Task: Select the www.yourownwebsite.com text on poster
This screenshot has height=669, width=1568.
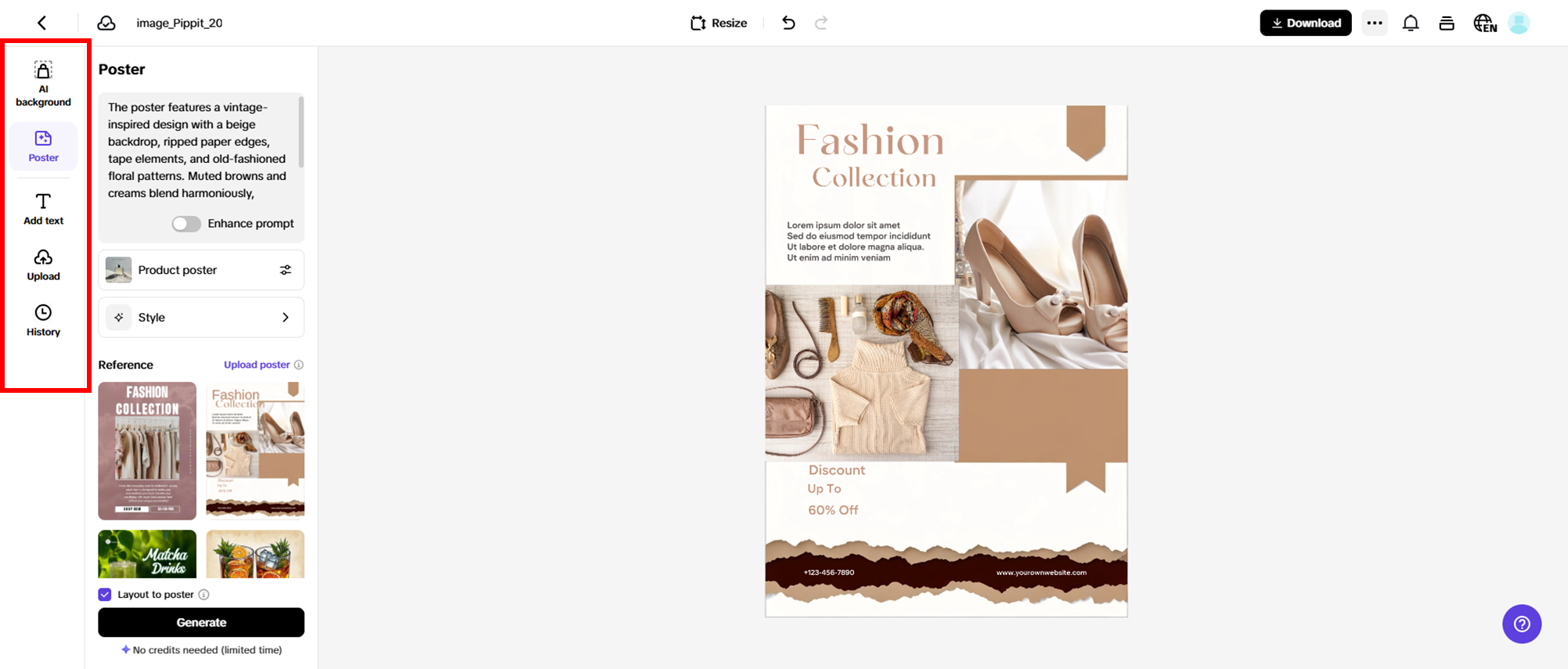Action: (x=1041, y=573)
